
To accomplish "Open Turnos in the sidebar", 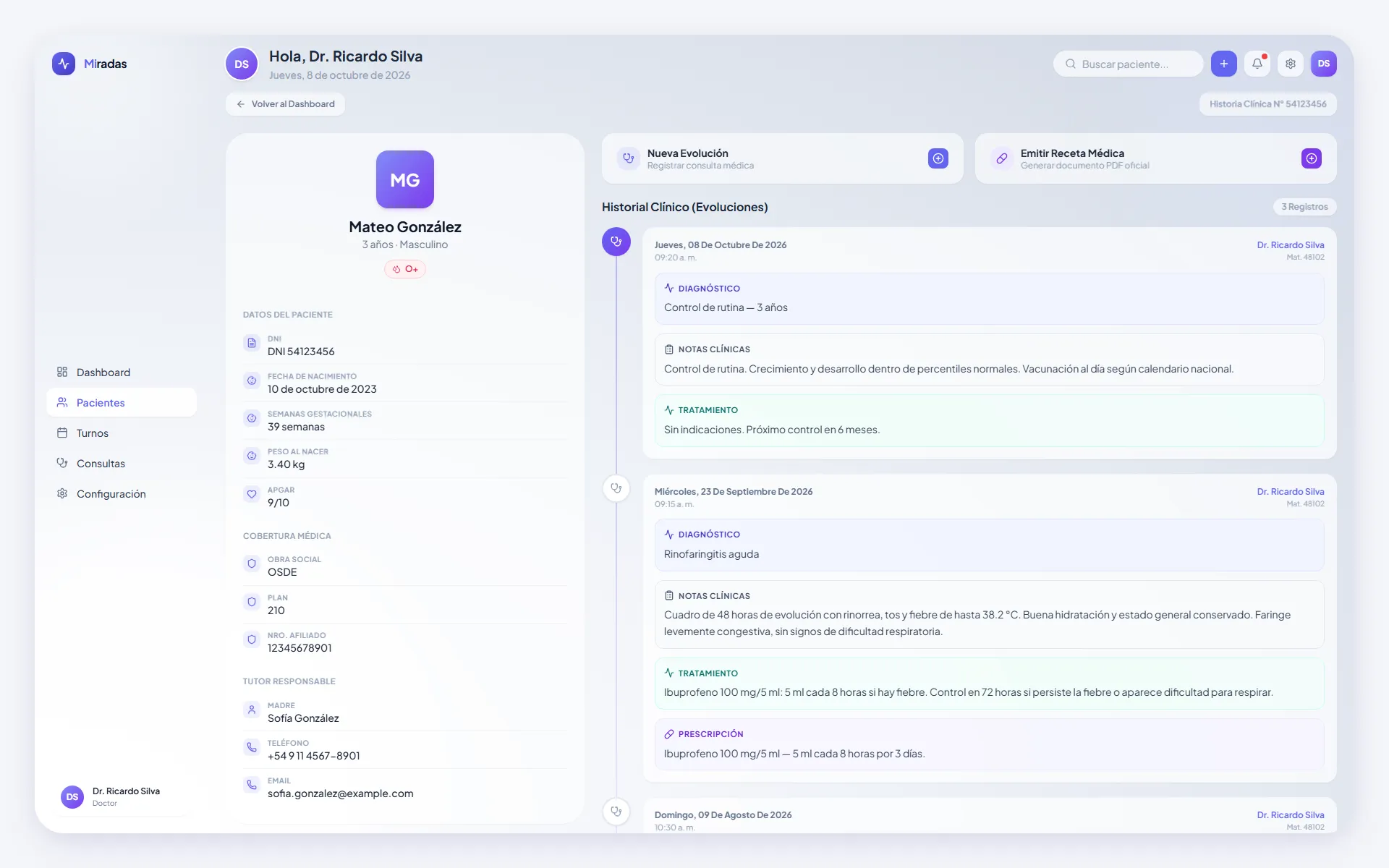I will pyautogui.click(x=122, y=433).
